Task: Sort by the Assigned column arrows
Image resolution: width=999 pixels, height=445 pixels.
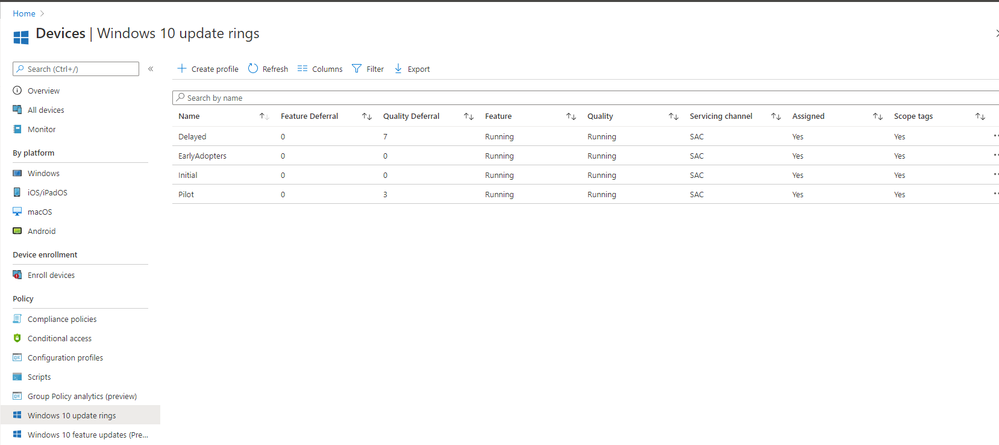Action: [878, 116]
